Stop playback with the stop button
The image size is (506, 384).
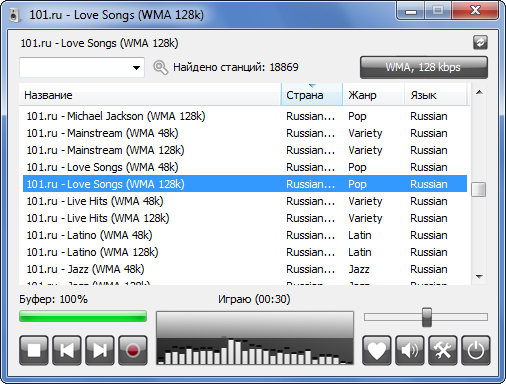click(x=34, y=350)
